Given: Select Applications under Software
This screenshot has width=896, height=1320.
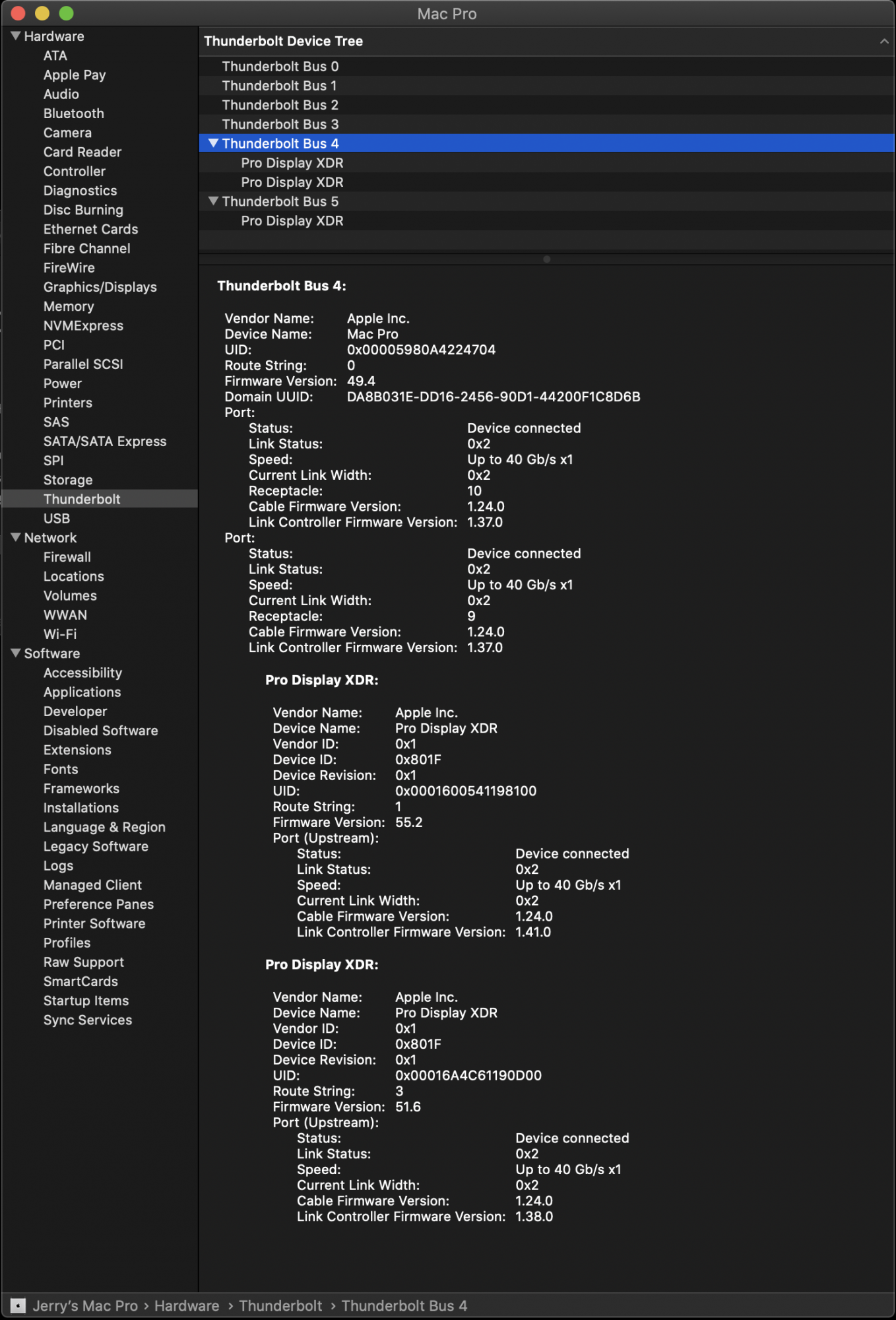Looking at the screenshot, I should click(82, 692).
